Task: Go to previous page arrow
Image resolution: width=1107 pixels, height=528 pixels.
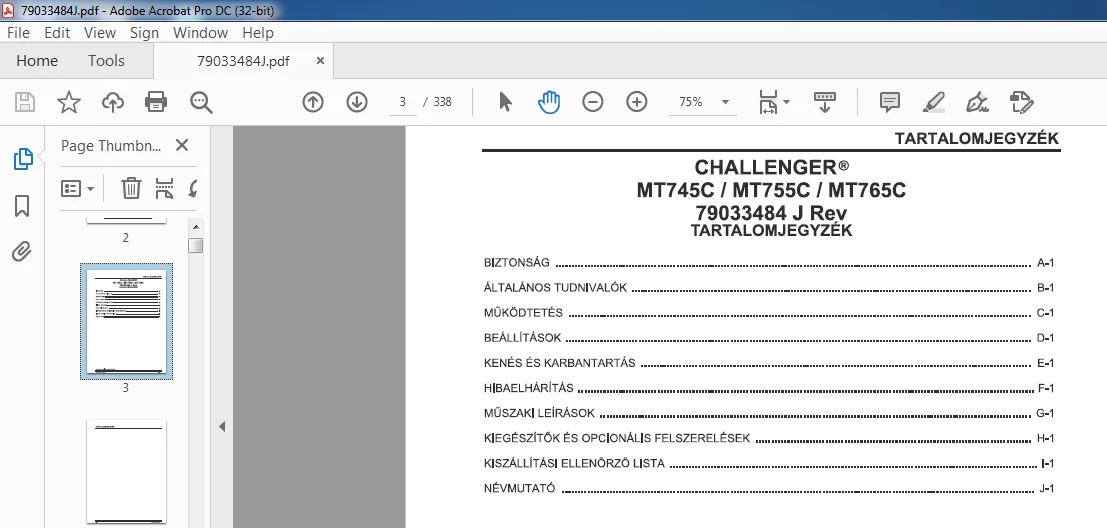Action: pyautogui.click(x=313, y=102)
